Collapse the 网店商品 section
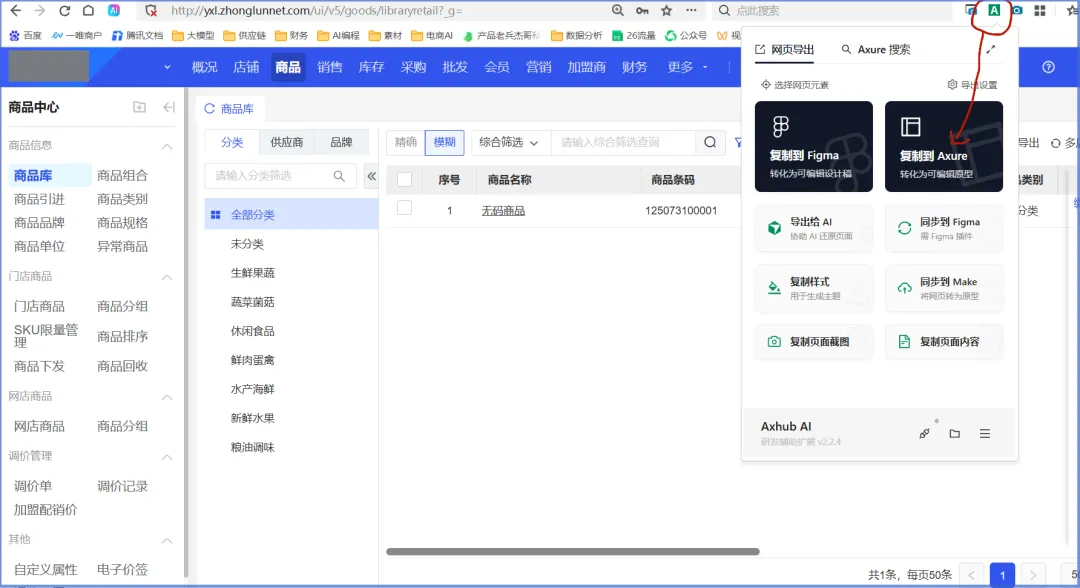 [167, 397]
